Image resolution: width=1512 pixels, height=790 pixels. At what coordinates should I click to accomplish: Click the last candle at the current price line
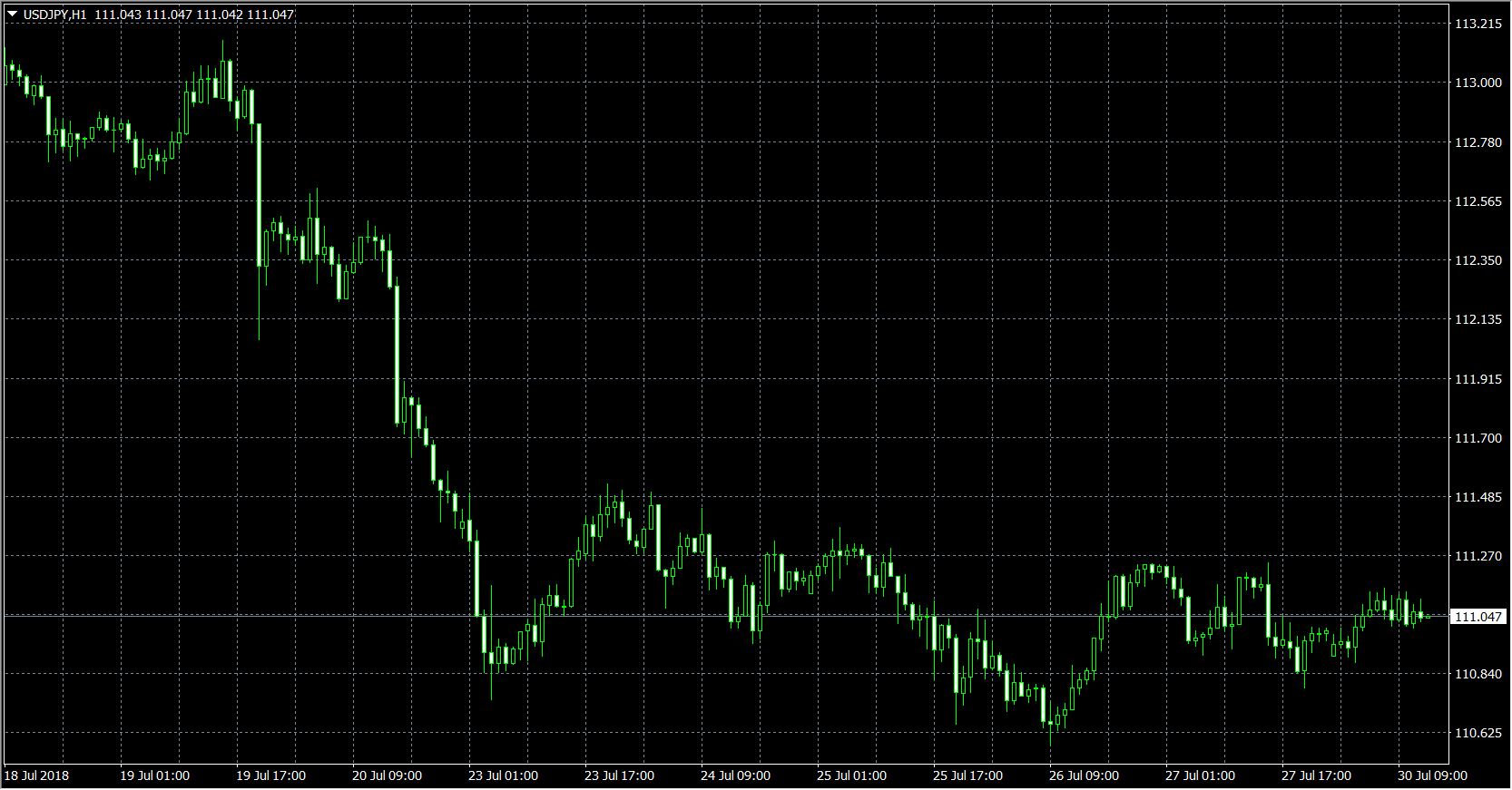(1428, 617)
